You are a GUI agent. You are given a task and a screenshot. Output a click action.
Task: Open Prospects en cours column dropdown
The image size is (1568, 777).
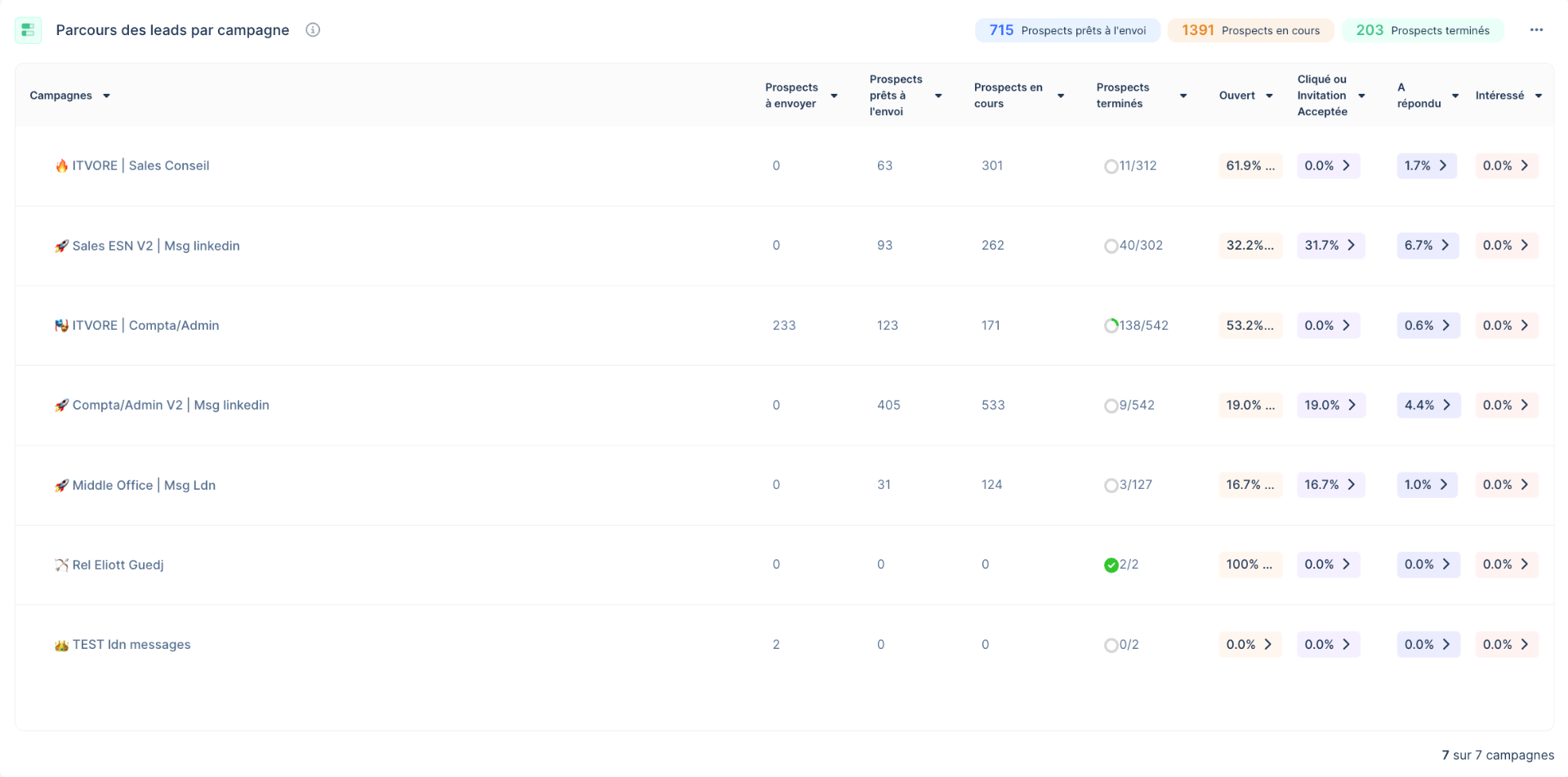pos(1061,95)
